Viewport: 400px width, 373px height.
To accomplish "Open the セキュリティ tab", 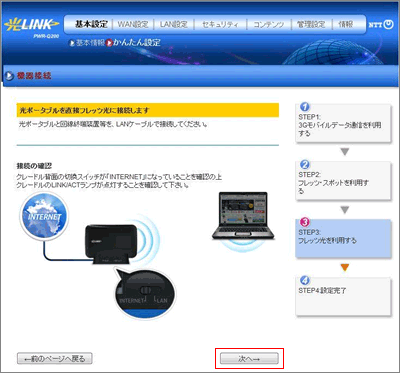I will point(220,24).
